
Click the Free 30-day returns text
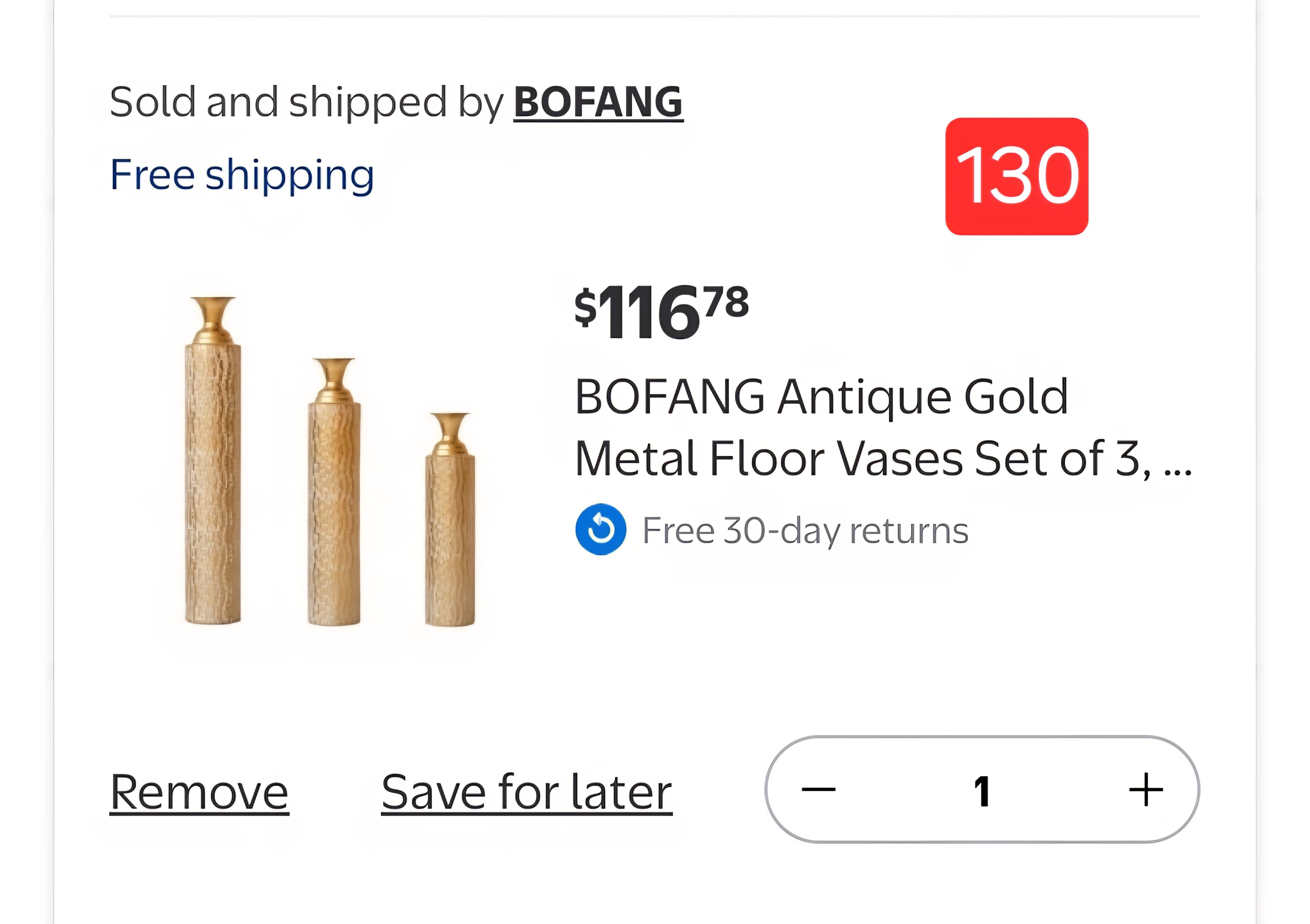click(805, 531)
